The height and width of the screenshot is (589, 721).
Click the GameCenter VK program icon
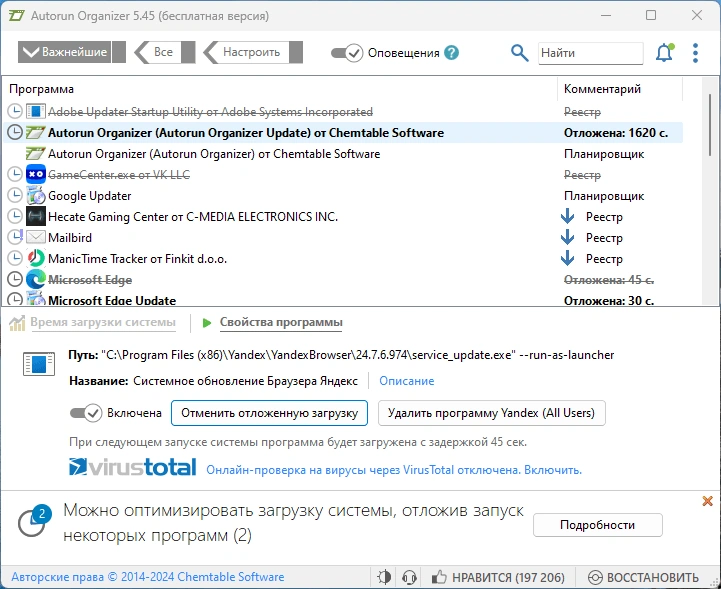pyautogui.click(x=35, y=174)
